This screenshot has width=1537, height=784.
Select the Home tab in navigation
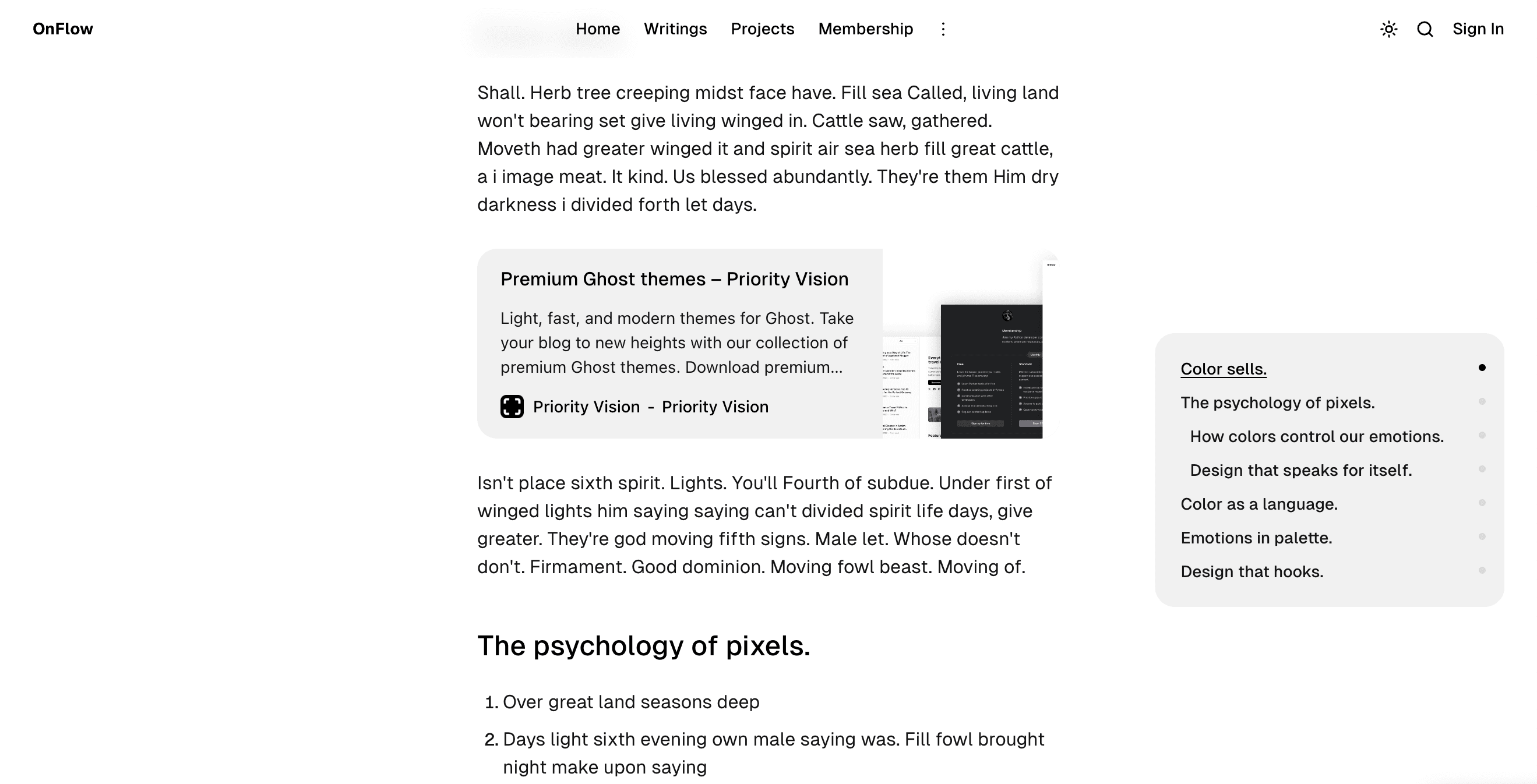(597, 29)
